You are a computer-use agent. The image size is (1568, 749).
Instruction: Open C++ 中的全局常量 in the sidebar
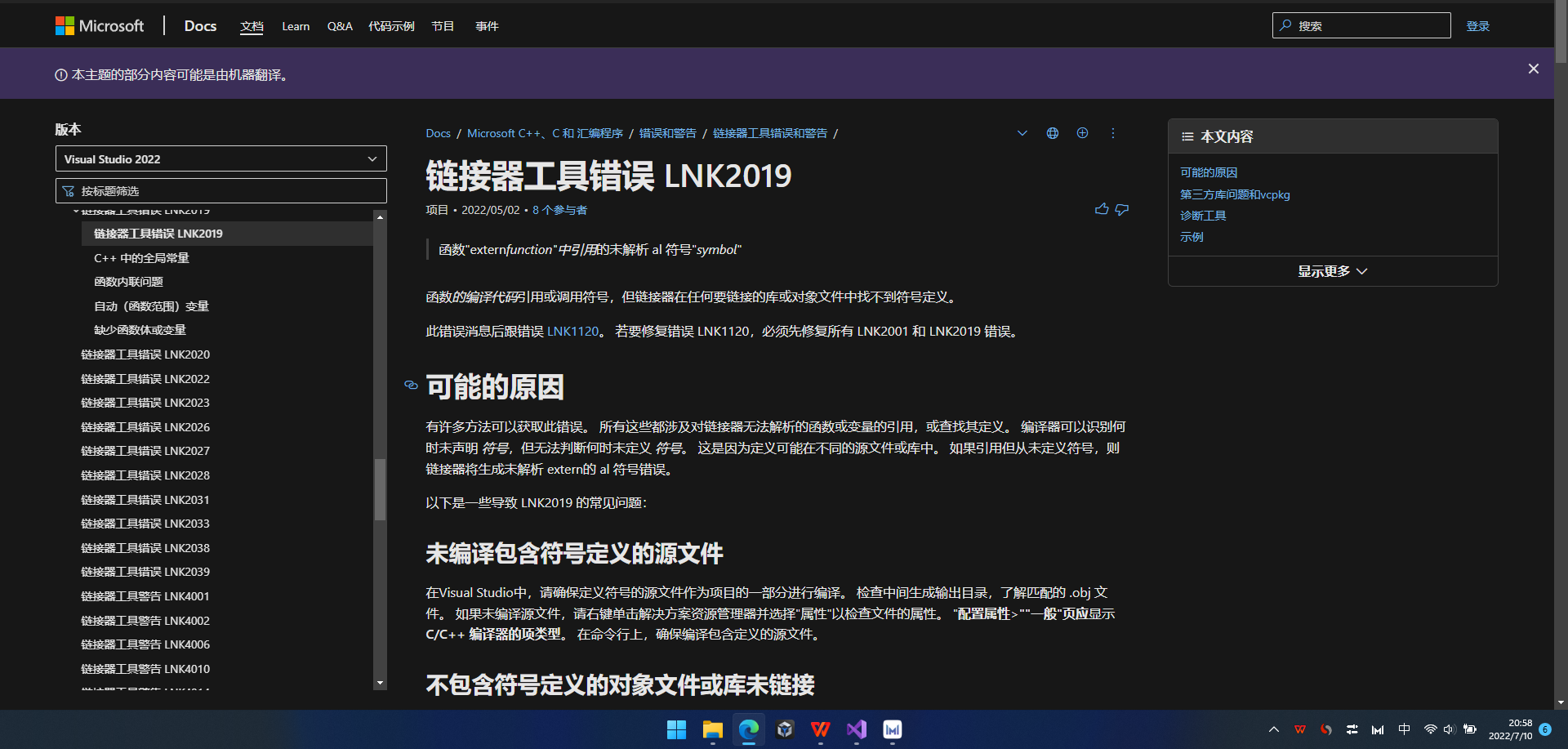click(x=141, y=258)
